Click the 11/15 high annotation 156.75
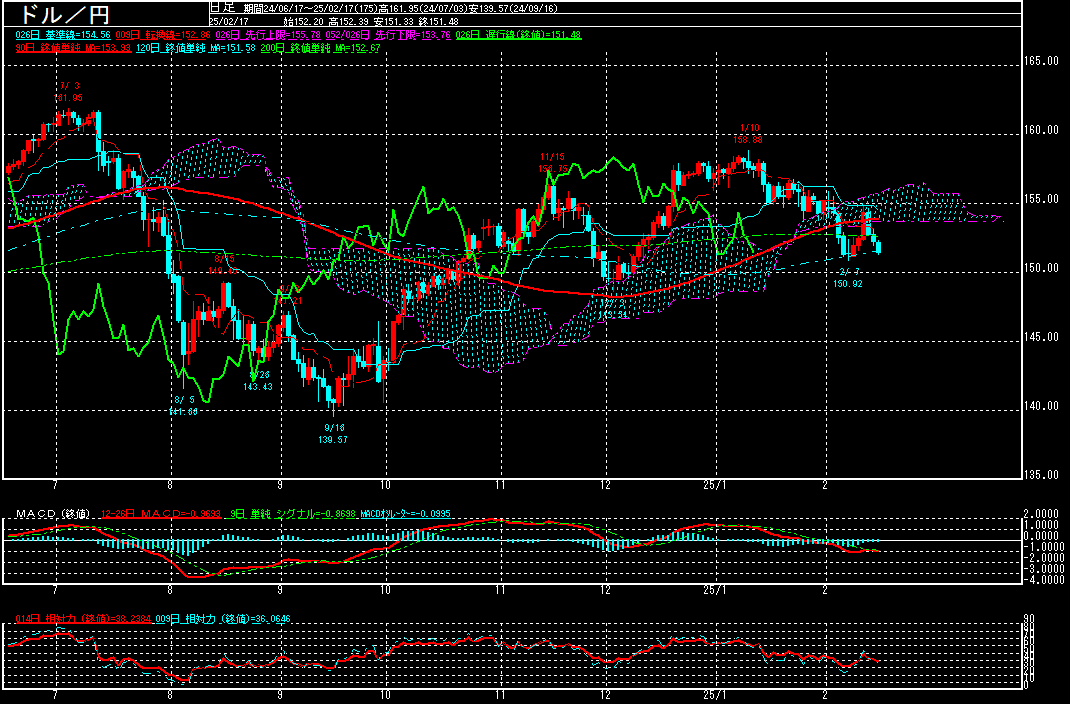 tap(553, 163)
